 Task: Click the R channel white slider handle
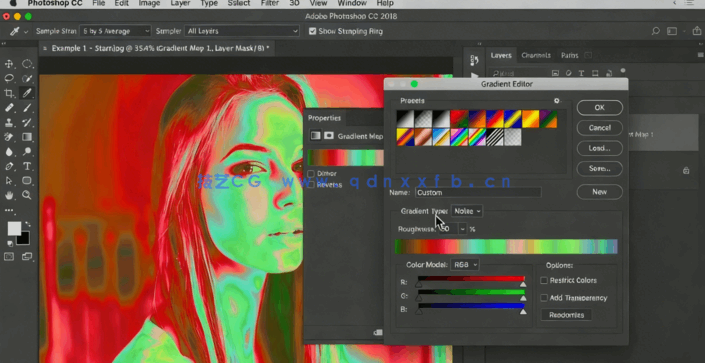pyautogui.click(x=523, y=285)
